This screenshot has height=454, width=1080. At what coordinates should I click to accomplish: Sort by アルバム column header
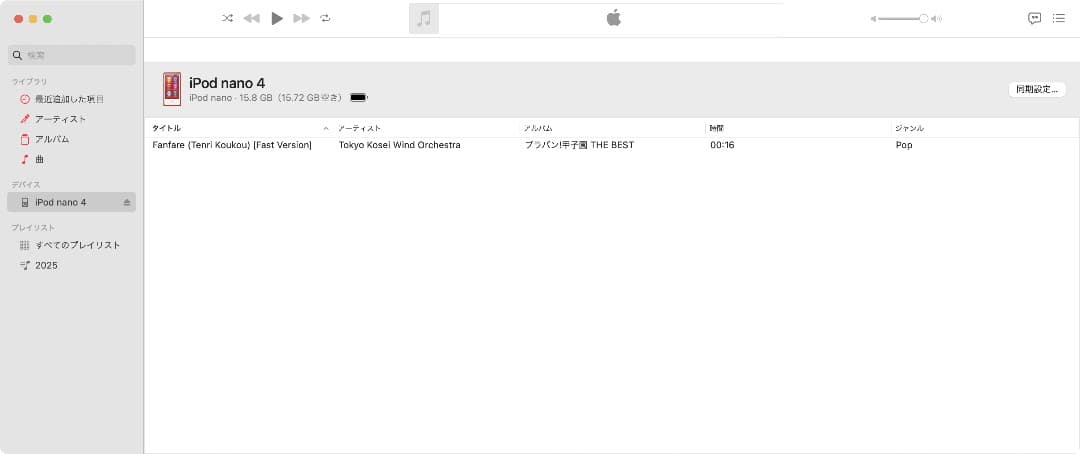(538, 128)
